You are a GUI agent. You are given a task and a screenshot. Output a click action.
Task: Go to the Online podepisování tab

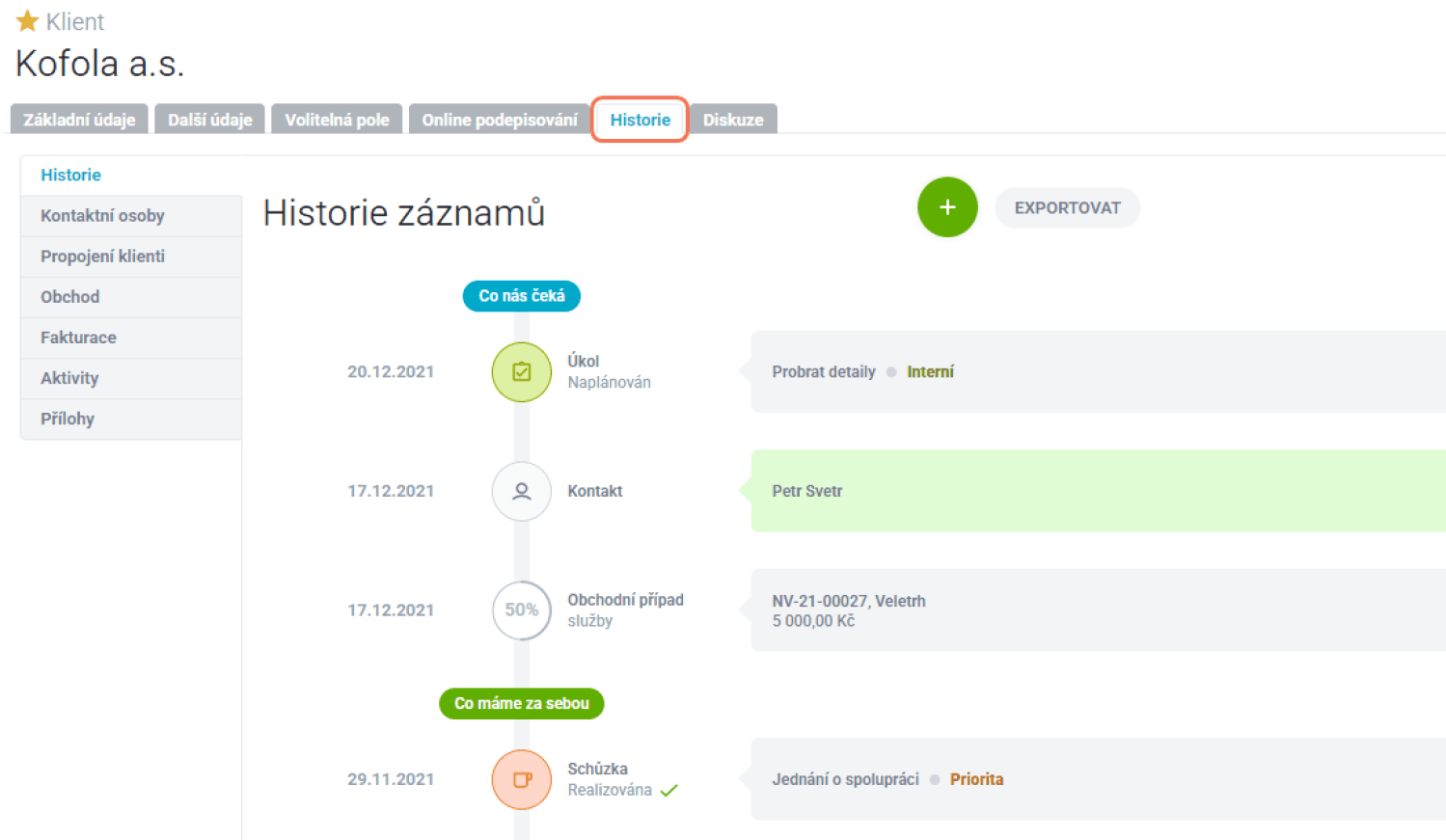pos(499,120)
